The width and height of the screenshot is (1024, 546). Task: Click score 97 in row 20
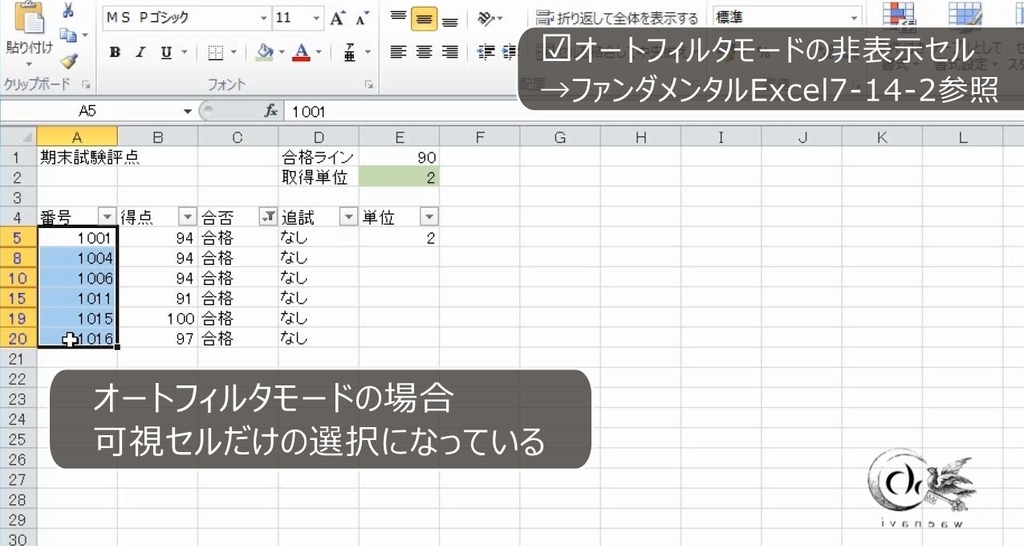click(157, 338)
